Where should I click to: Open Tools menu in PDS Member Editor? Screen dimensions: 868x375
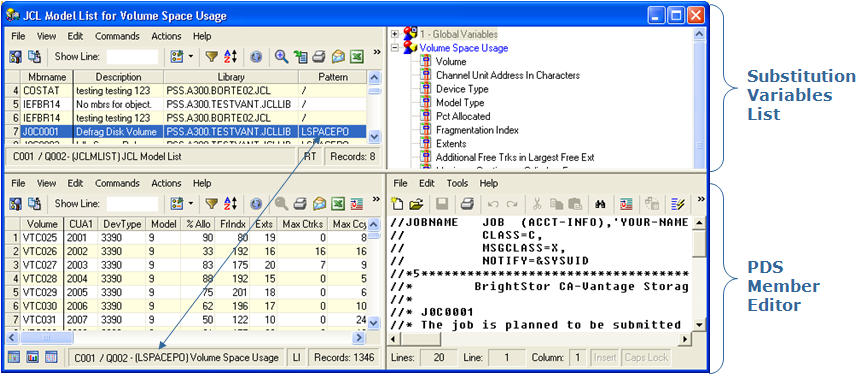tap(457, 183)
